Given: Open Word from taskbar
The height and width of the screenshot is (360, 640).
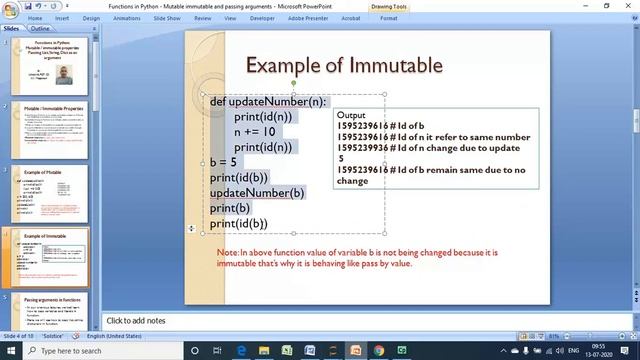Looking at the screenshot, I should tap(310, 351).
